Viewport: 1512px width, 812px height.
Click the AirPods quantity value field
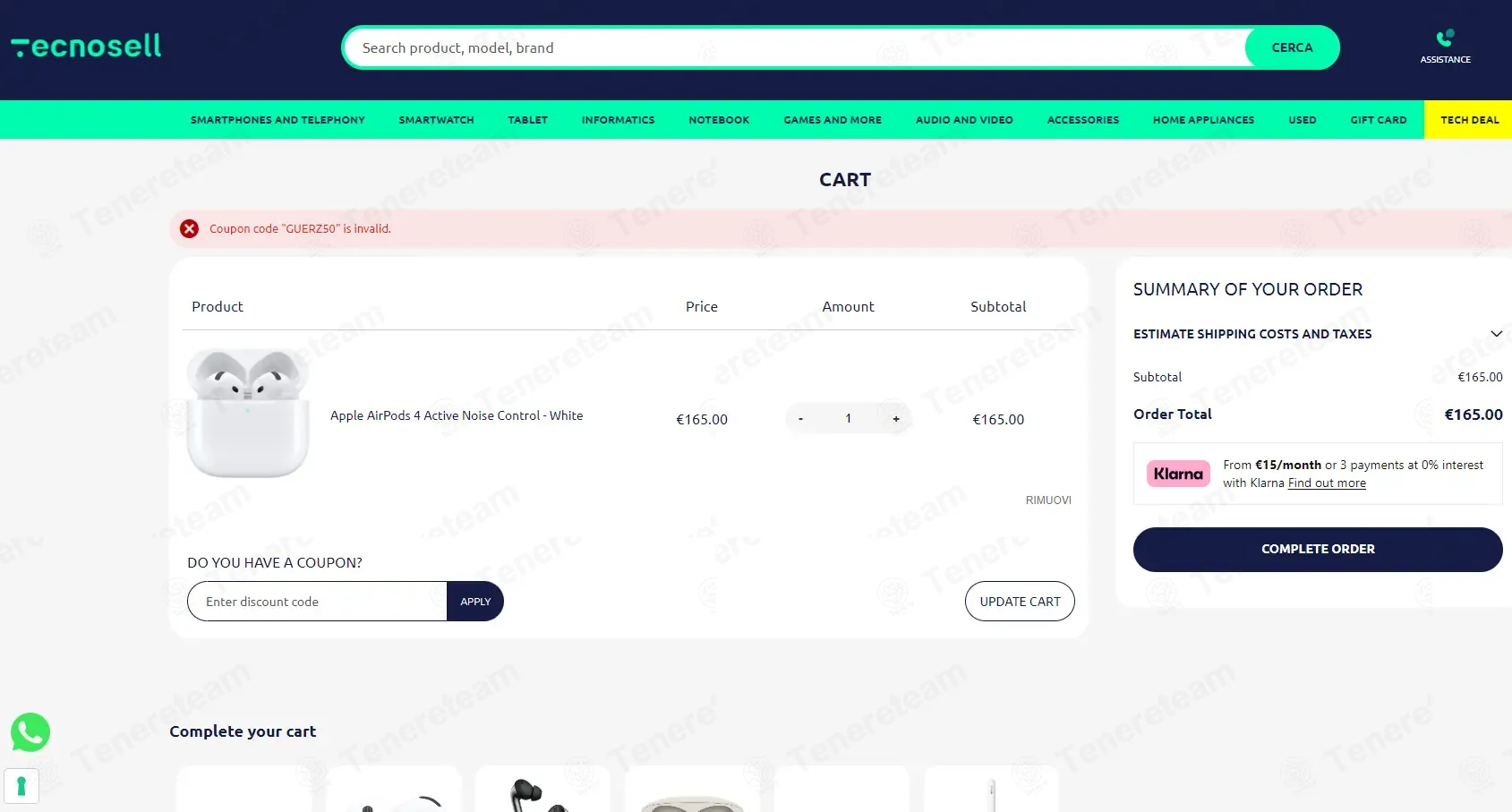[x=848, y=419]
